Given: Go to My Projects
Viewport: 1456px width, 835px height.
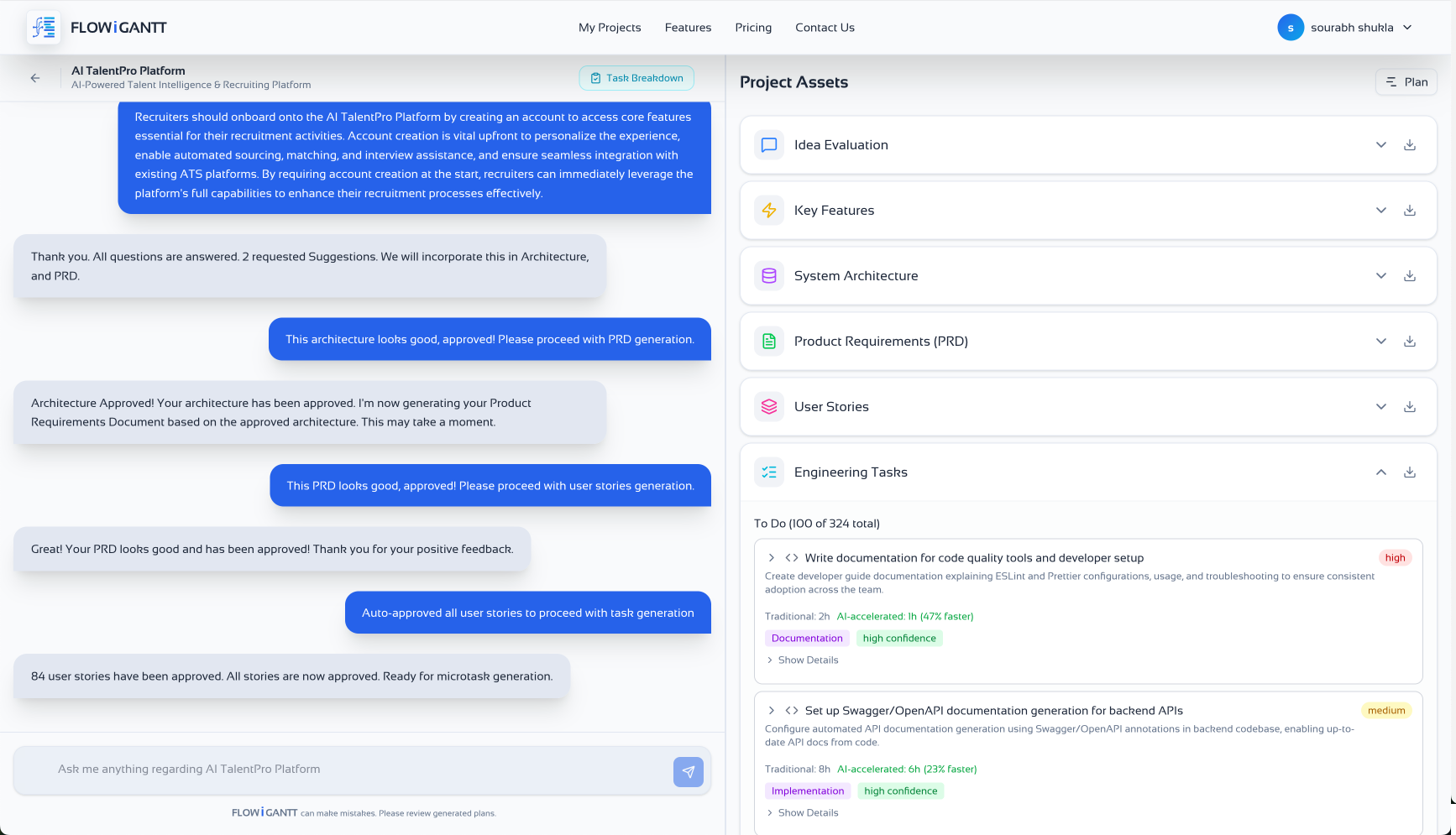Looking at the screenshot, I should click(610, 27).
